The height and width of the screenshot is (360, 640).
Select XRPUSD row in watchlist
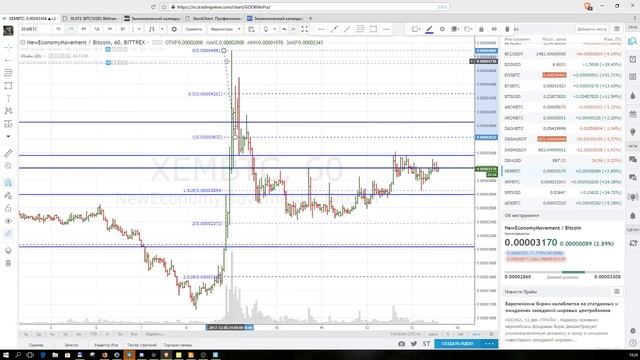coord(562,192)
